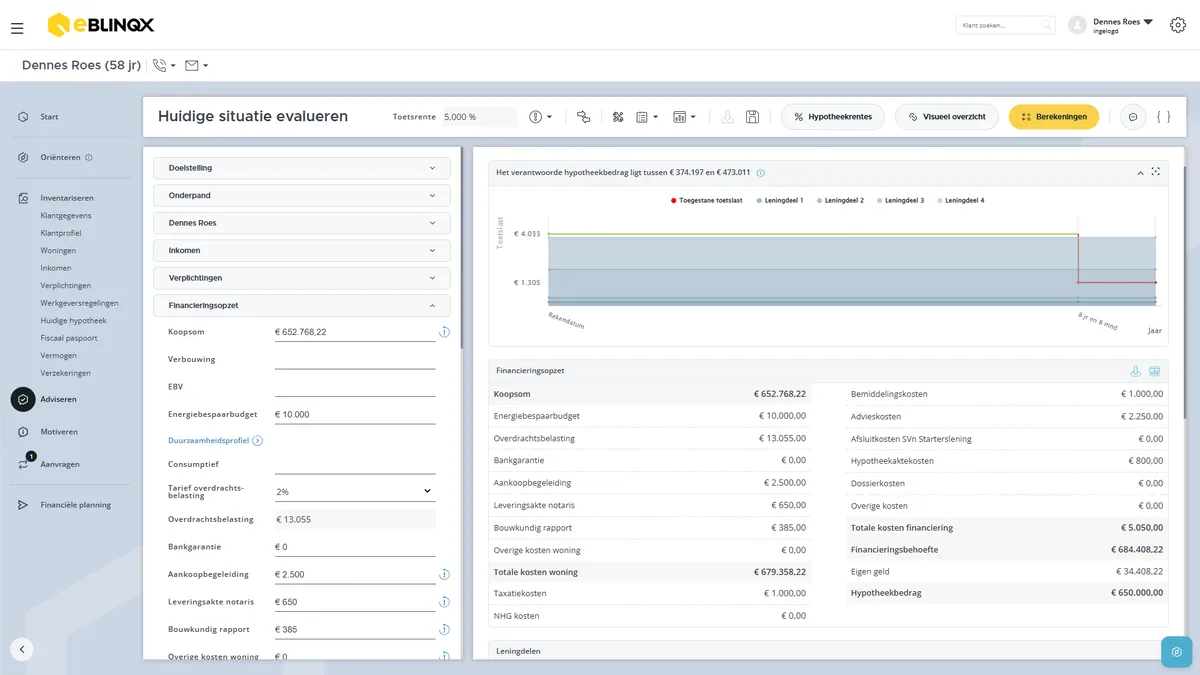
Task: Open Financiële planning in sidebar
Action: click(x=75, y=505)
